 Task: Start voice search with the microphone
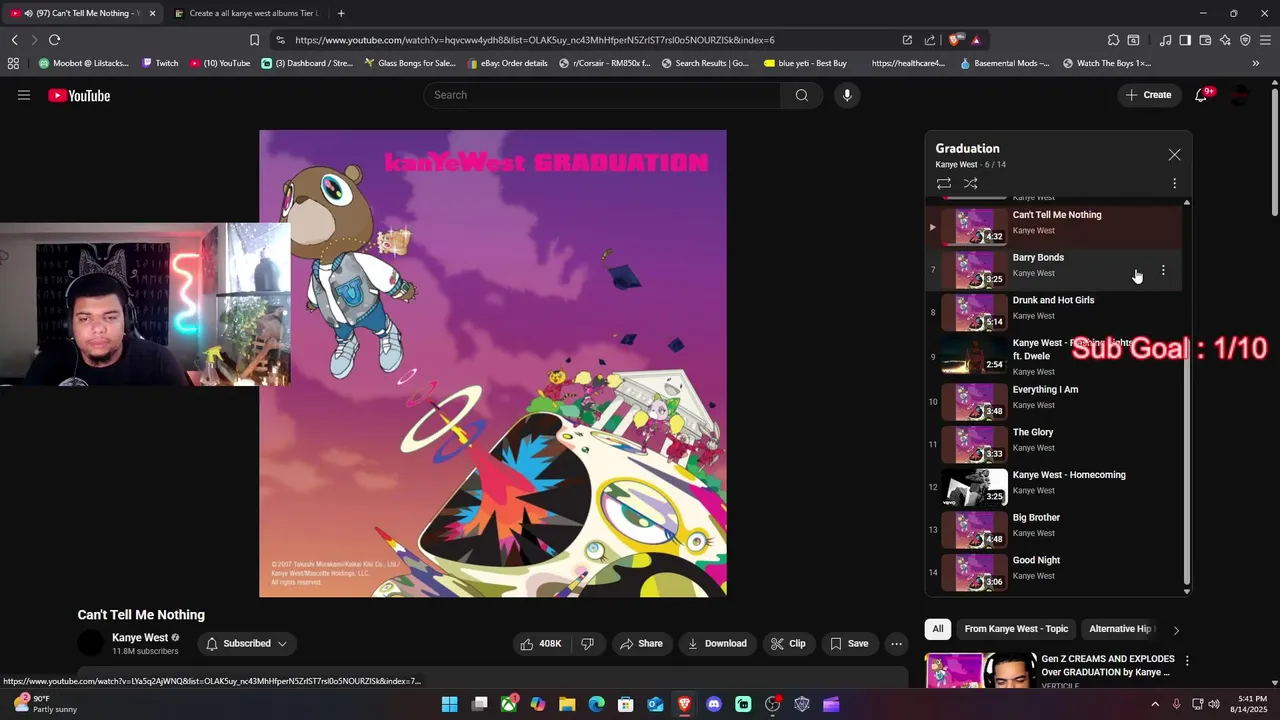point(847,95)
